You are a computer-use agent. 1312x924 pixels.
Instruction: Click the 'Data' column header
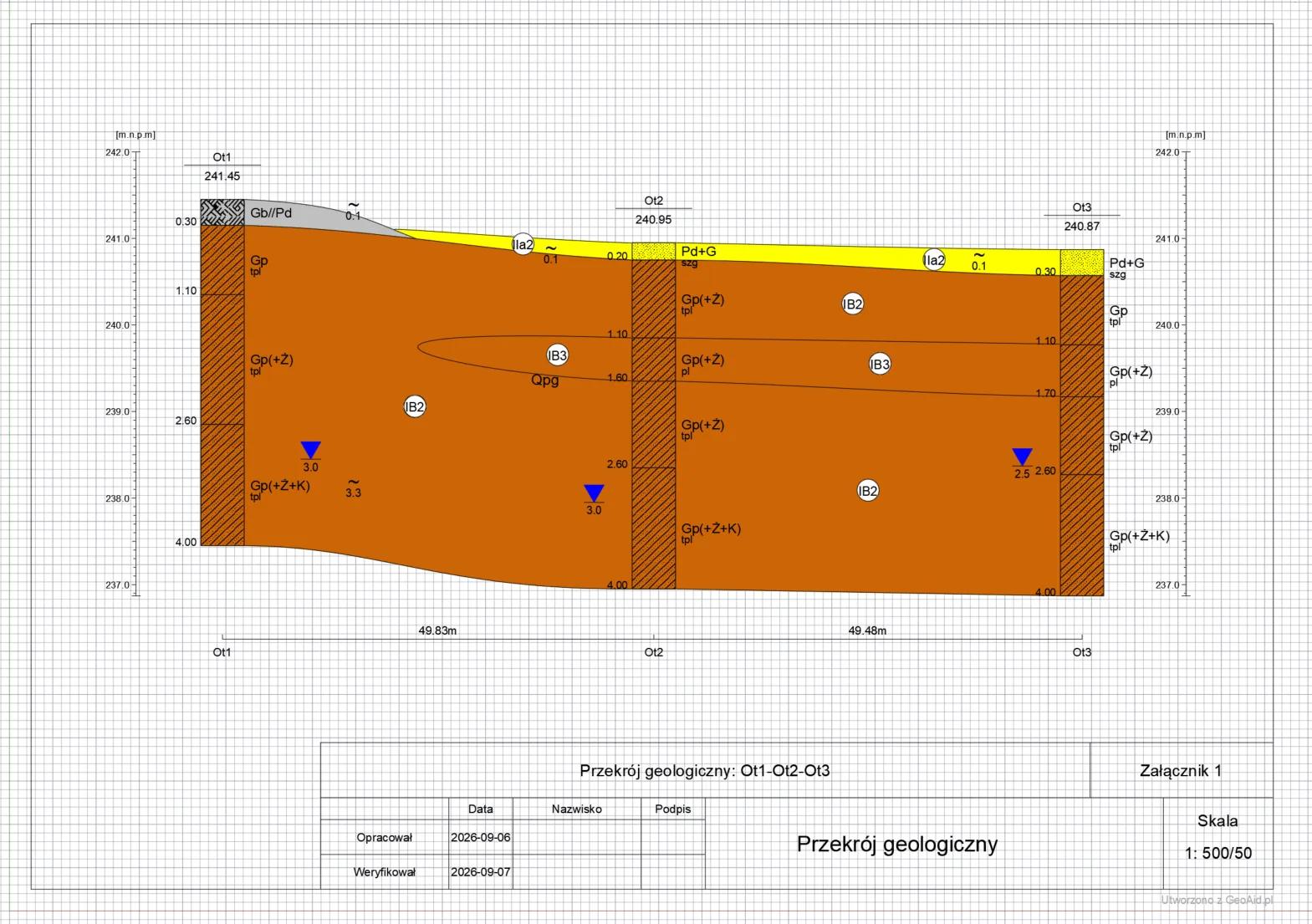481,809
